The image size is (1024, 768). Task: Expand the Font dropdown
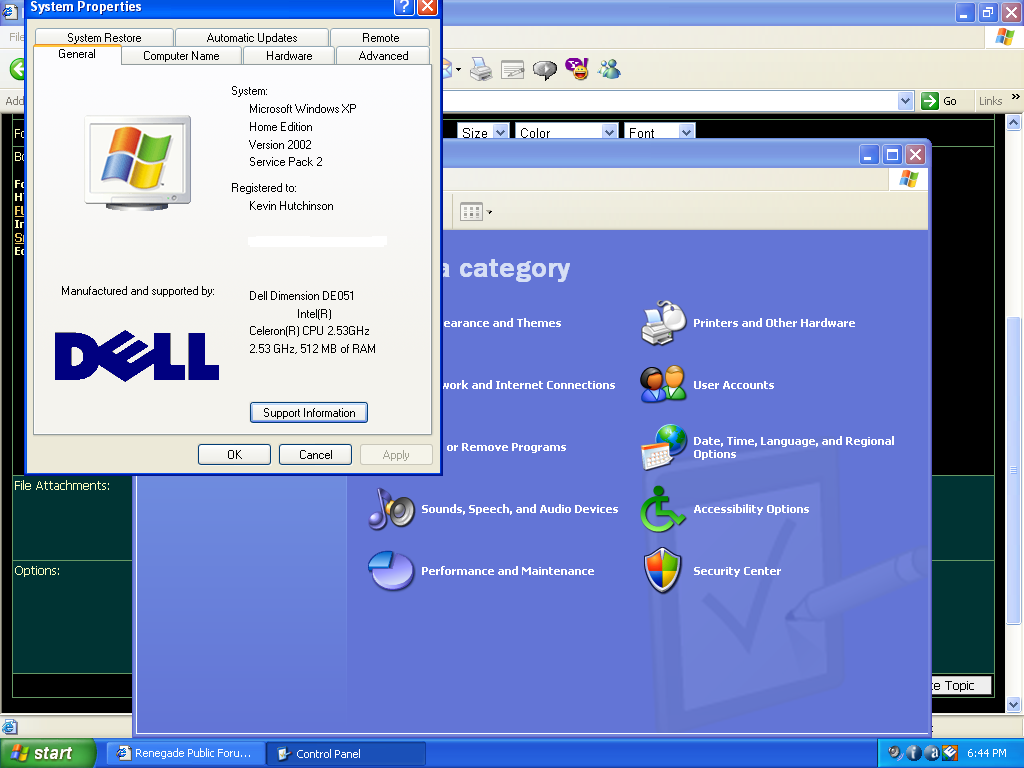pyautogui.click(x=686, y=132)
